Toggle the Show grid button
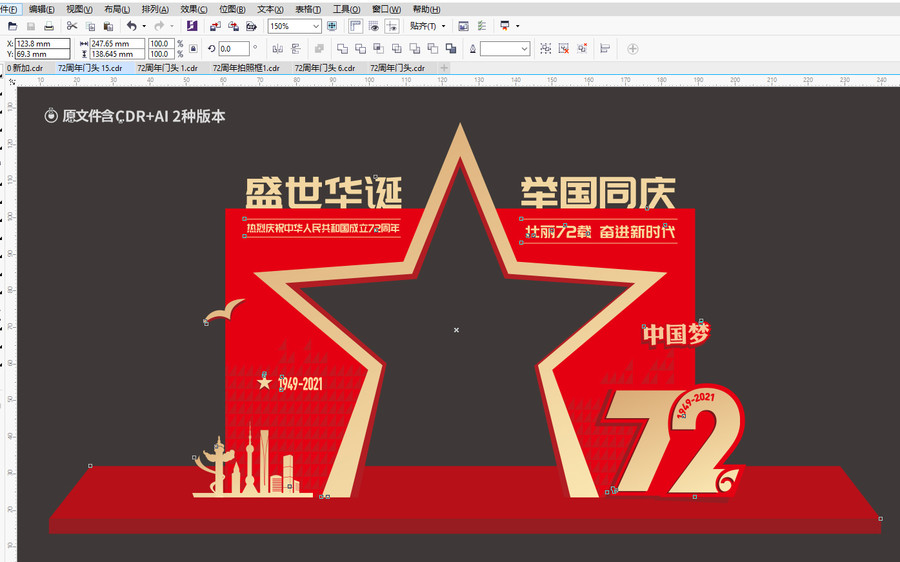The height and width of the screenshot is (562, 900). [x=374, y=26]
